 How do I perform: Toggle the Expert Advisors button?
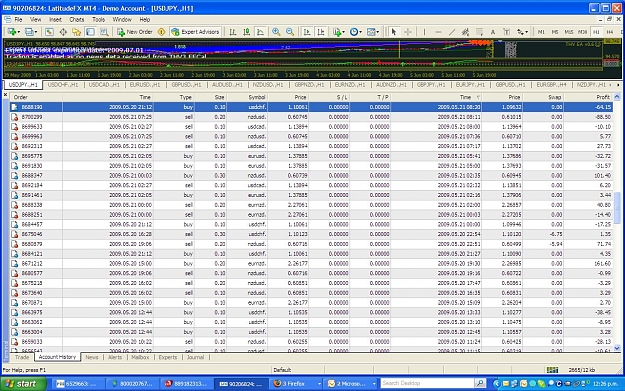point(195,32)
